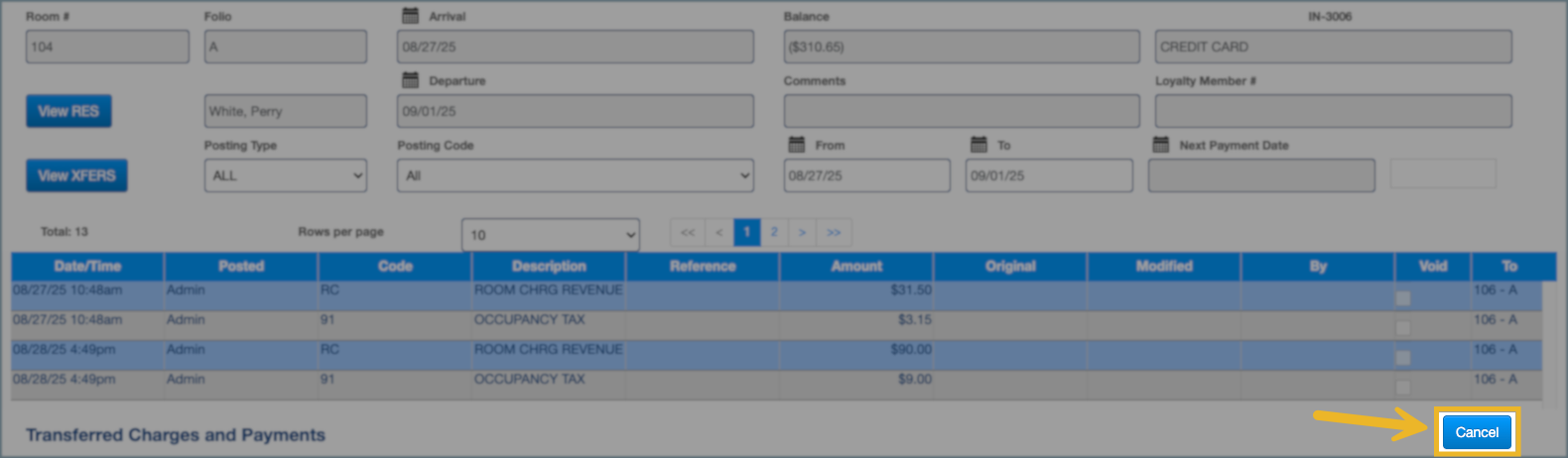
Task: Select Void checkbox for $90.00 room charge
Action: 1402,358
